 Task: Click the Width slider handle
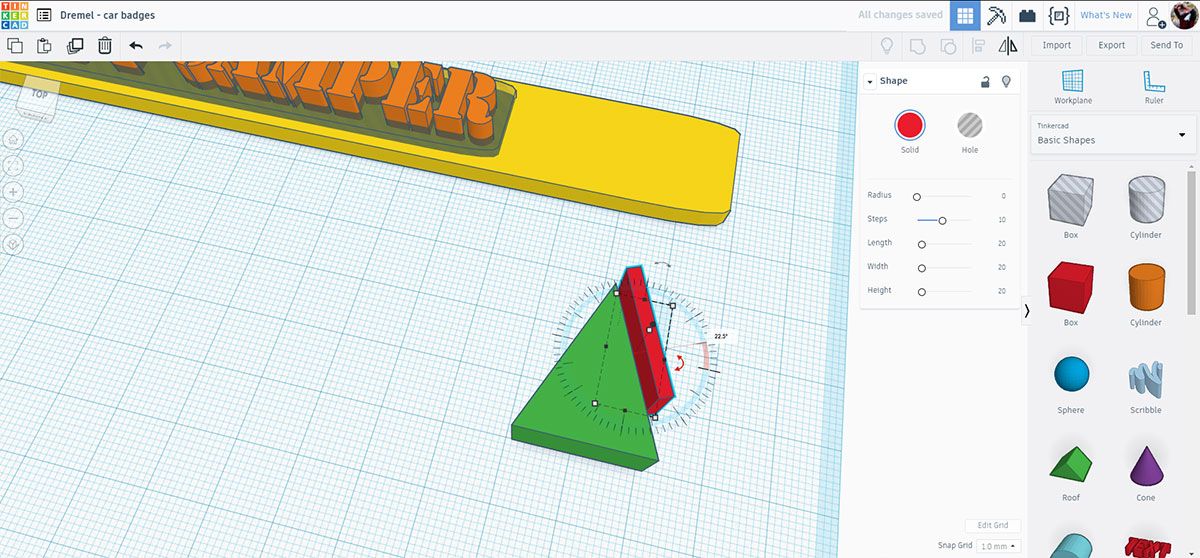922,268
